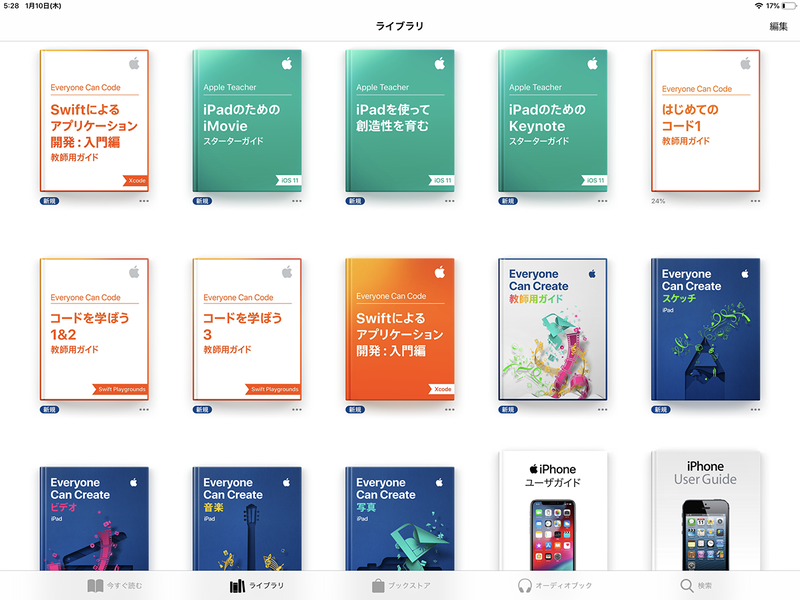Open Everyone Can Create 音楽 book

coord(247,518)
